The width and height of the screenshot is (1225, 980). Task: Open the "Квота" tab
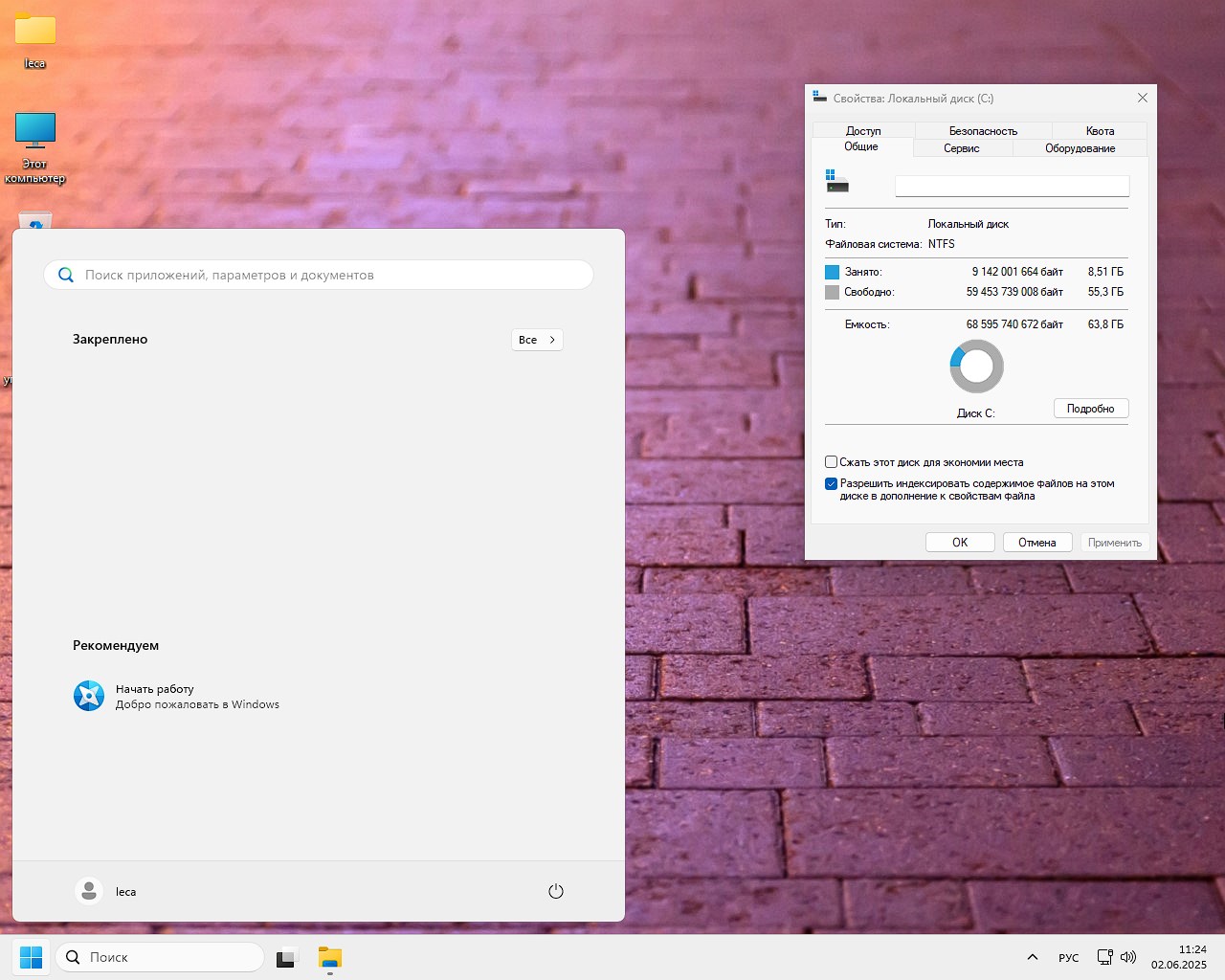click(x=1100, y=131)
